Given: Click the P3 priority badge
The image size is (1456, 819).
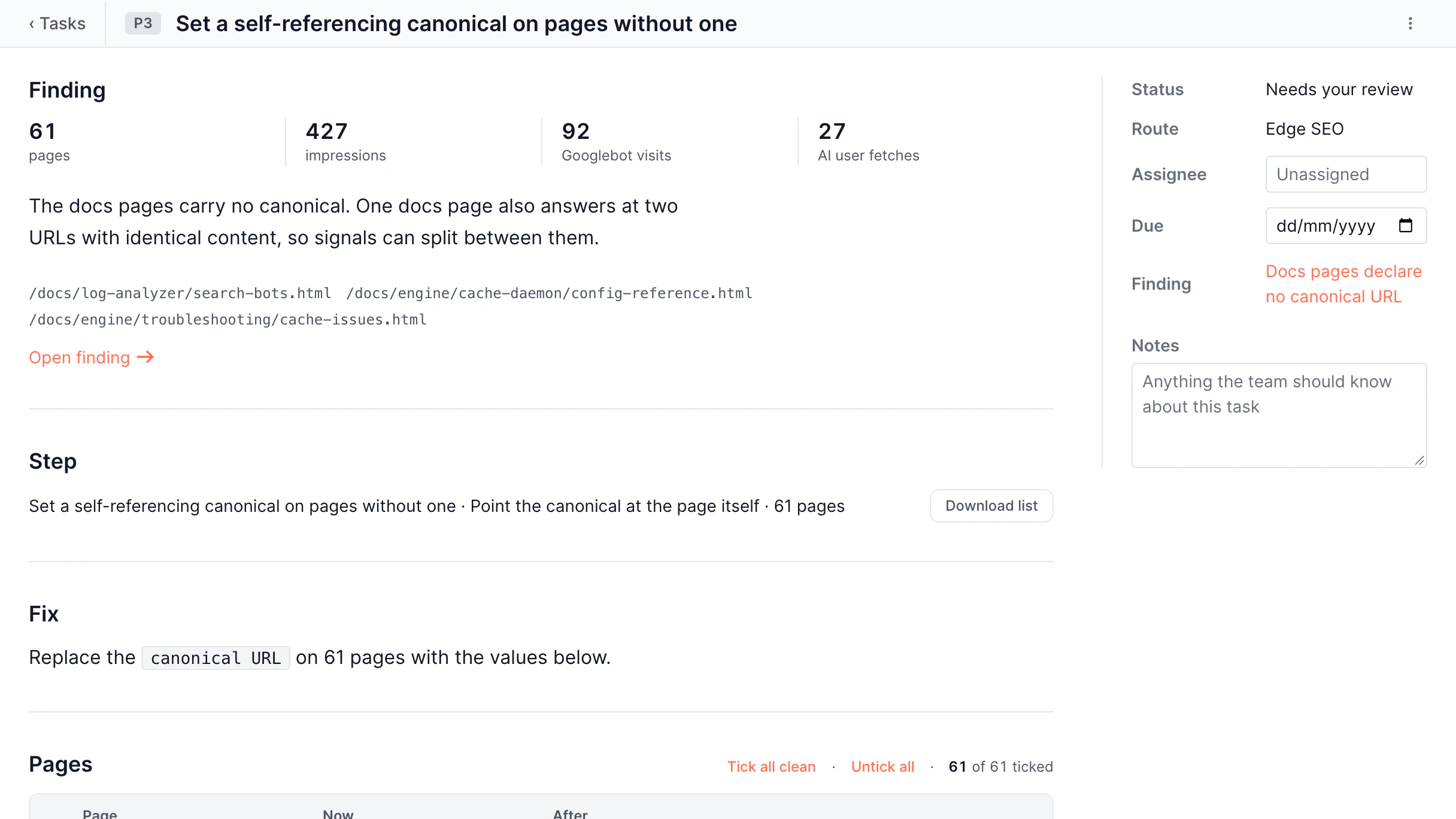Looking at the screenshot, I should pyautogui.click(x=142, y=23).
